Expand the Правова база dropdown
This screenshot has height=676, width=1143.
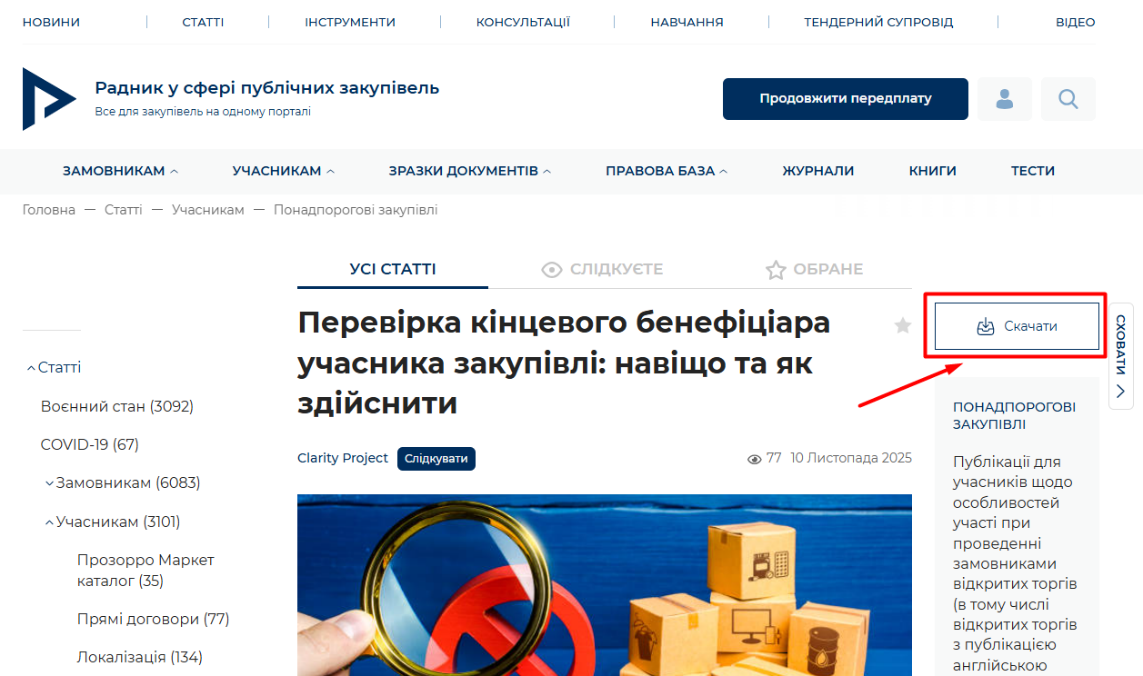666,171
